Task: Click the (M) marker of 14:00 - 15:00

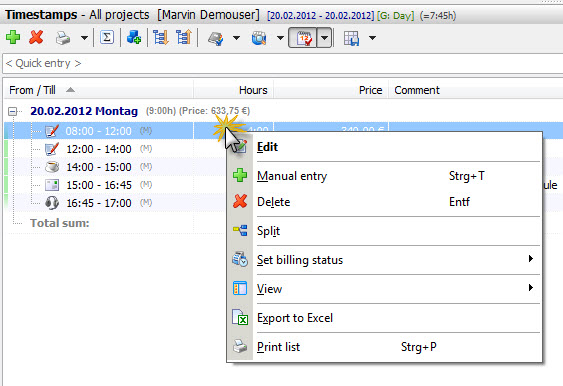Action: coord(146,166)
